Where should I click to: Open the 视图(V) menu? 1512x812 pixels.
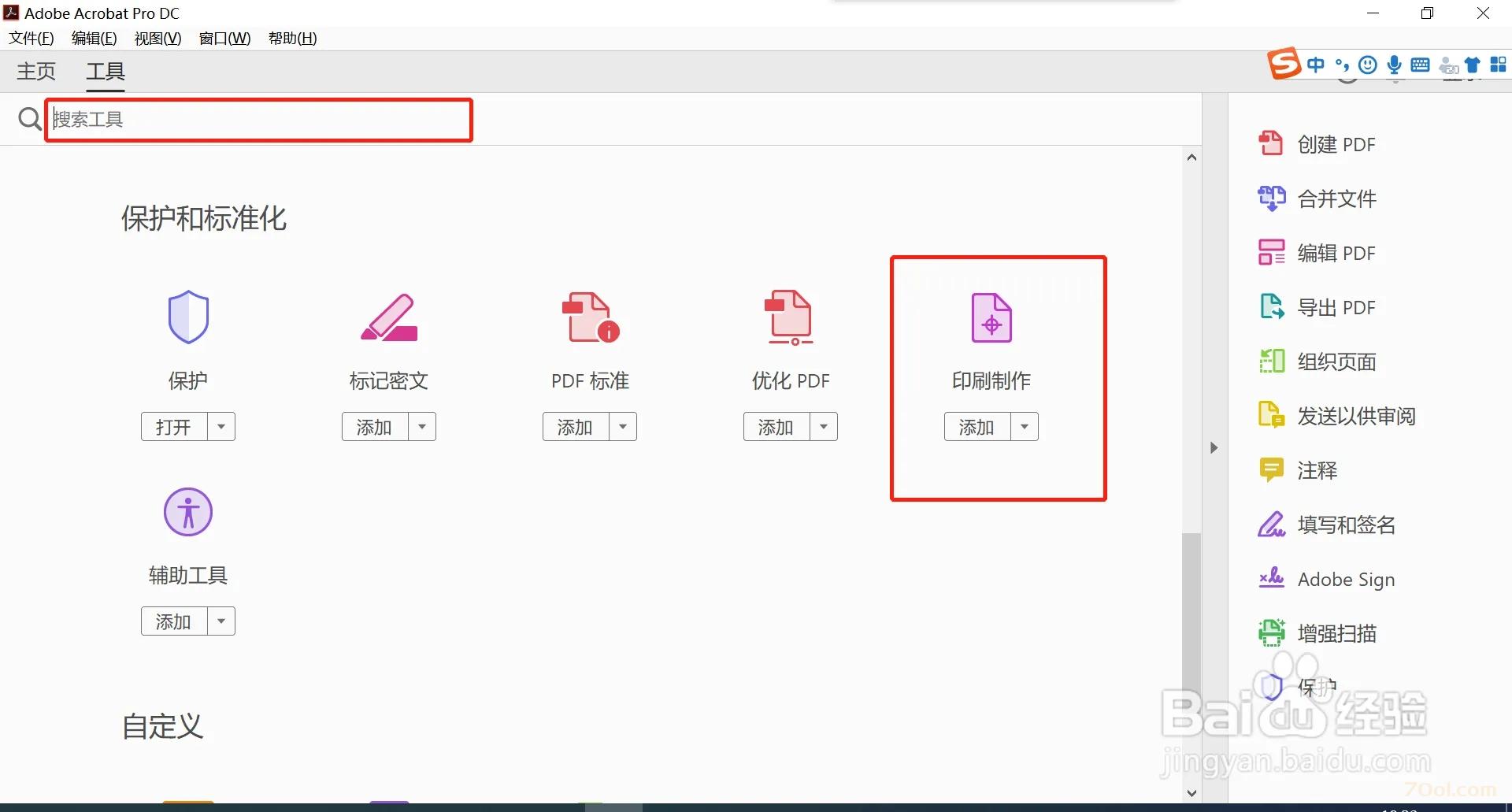pos(157,38)
